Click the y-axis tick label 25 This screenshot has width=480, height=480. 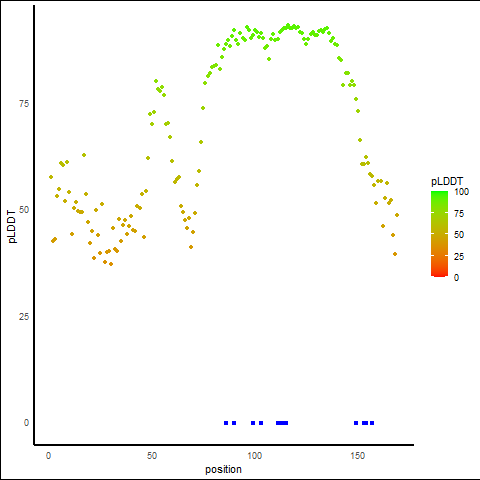click(24, 317)
